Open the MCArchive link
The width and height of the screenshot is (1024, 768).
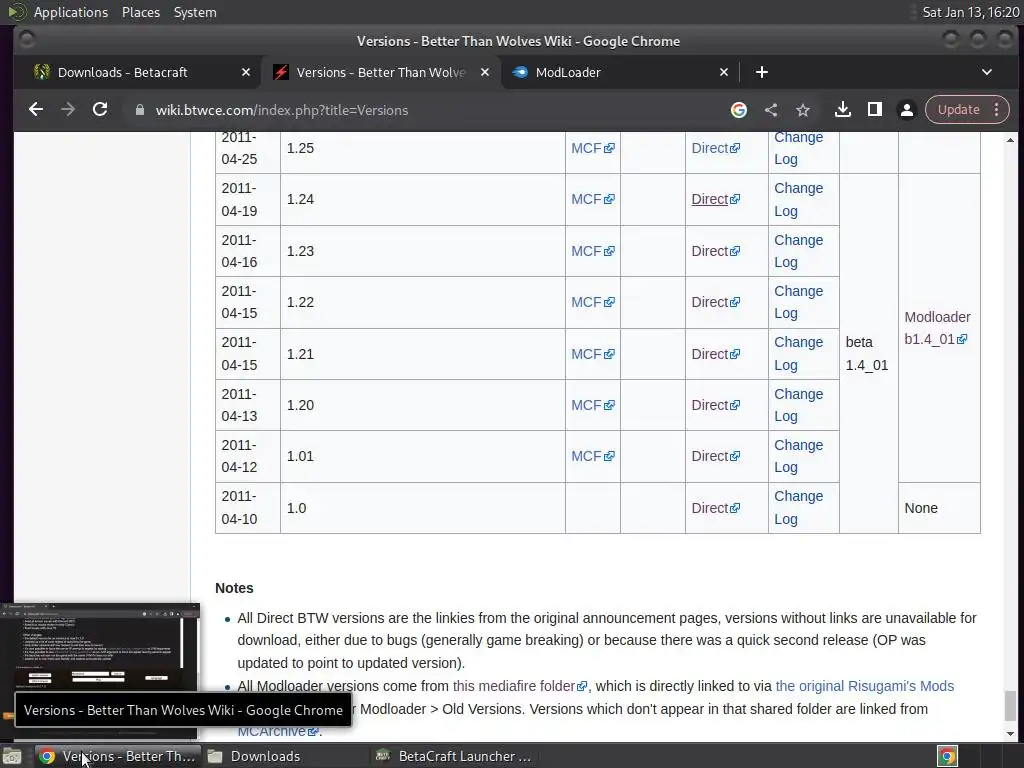pyautogui.click(x=278, y=731)
